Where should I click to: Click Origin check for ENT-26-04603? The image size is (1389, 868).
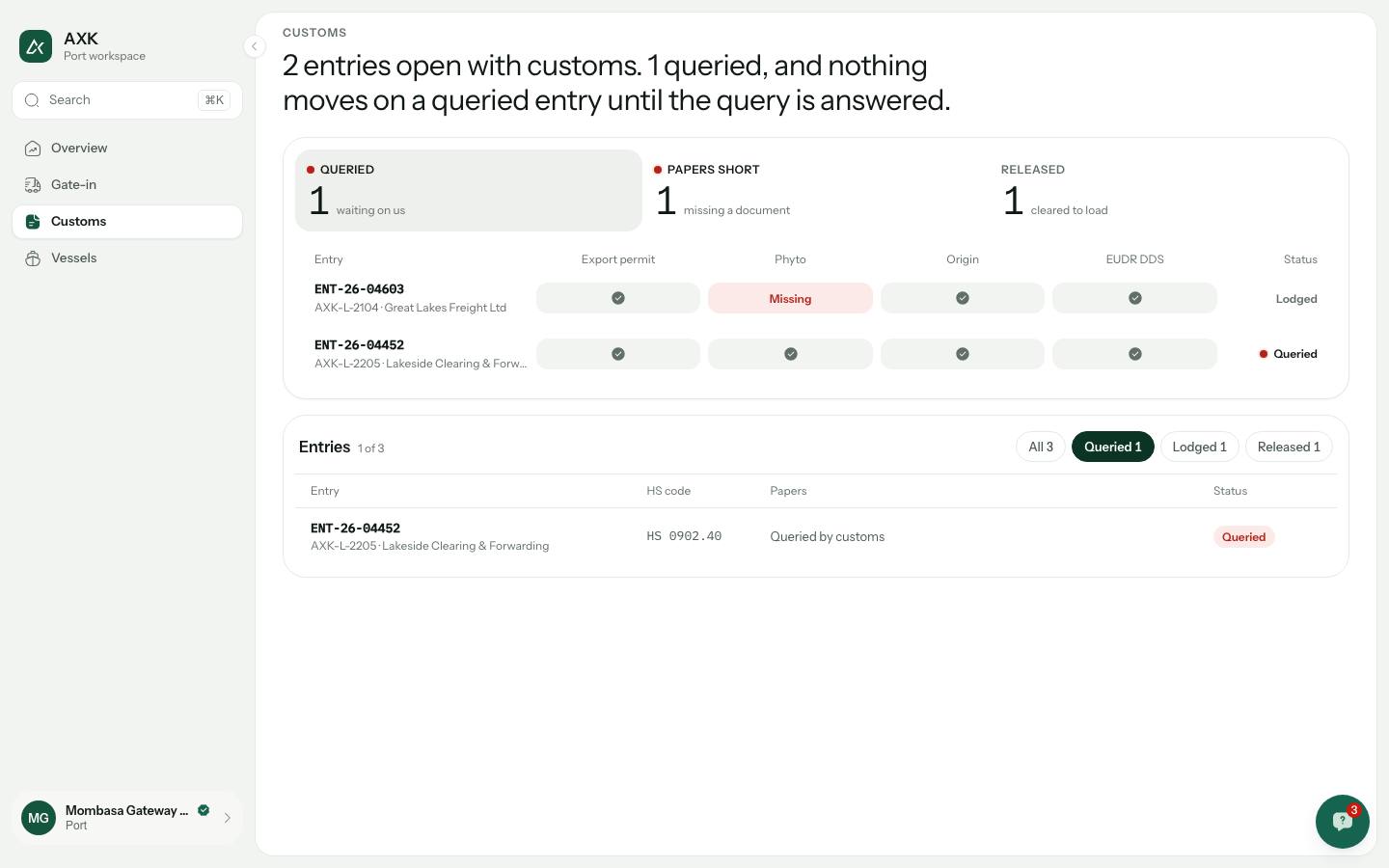coord(963,298)
